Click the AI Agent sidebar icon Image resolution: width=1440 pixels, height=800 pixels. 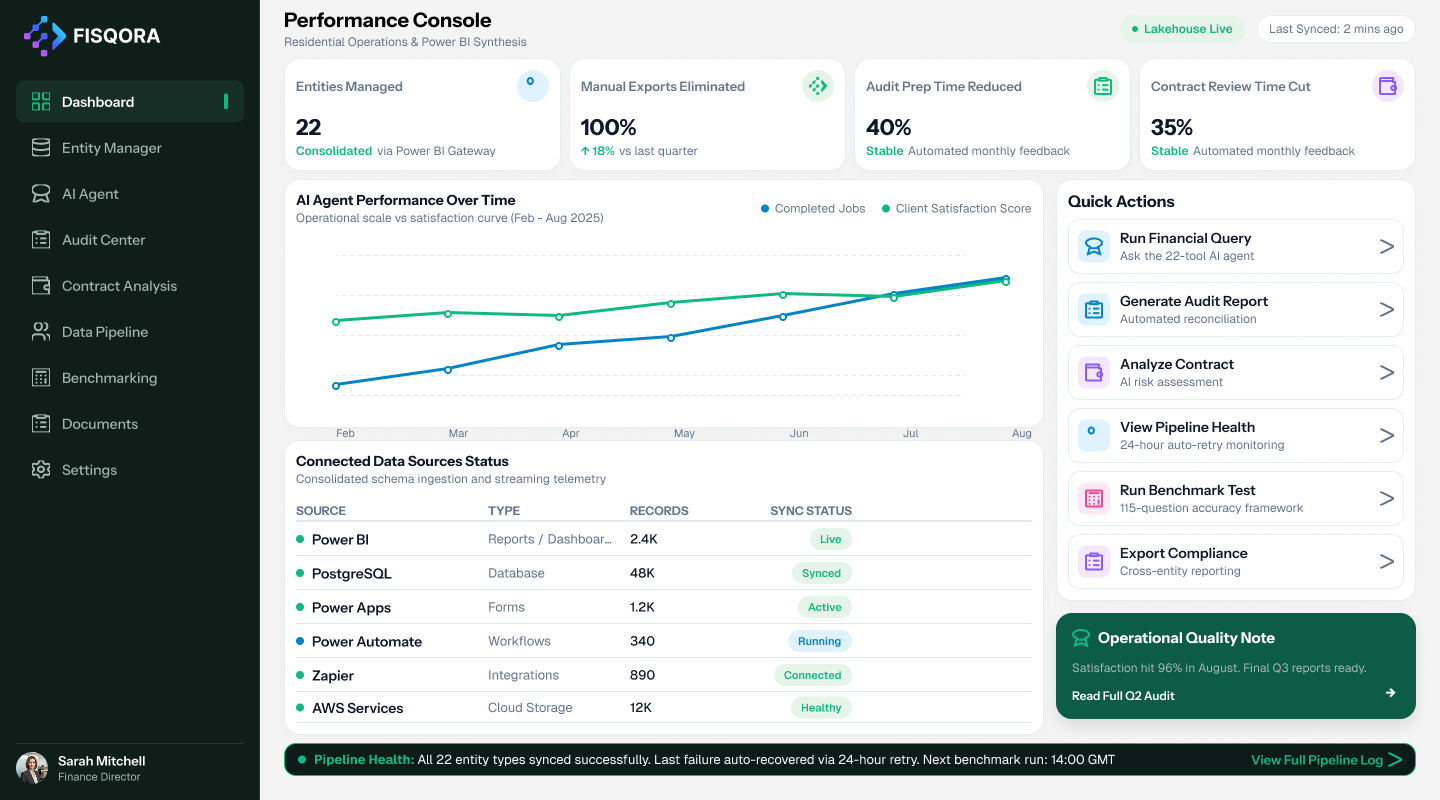coord(41,194)
